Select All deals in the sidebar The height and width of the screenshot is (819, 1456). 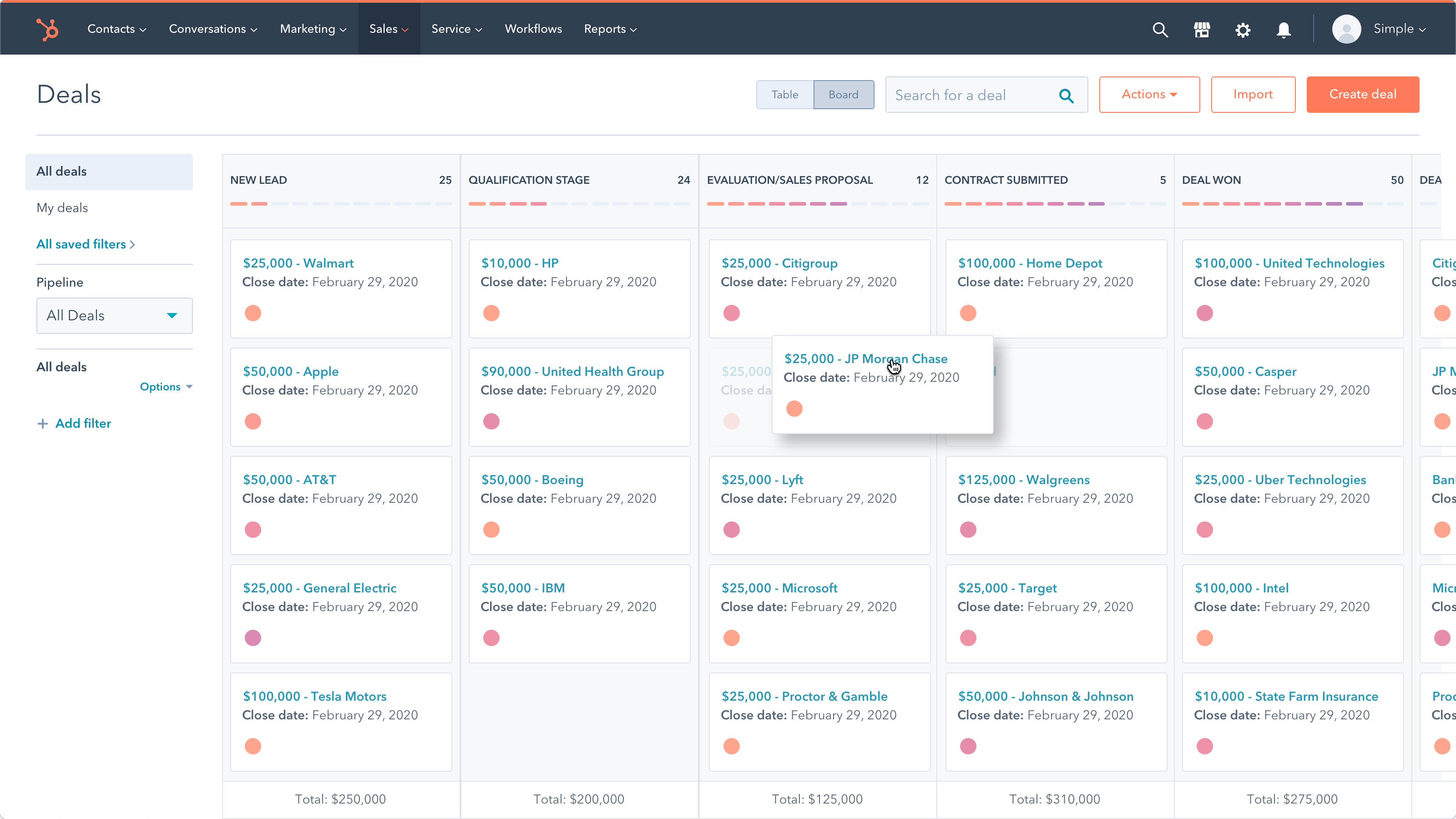tap(109, 171)
